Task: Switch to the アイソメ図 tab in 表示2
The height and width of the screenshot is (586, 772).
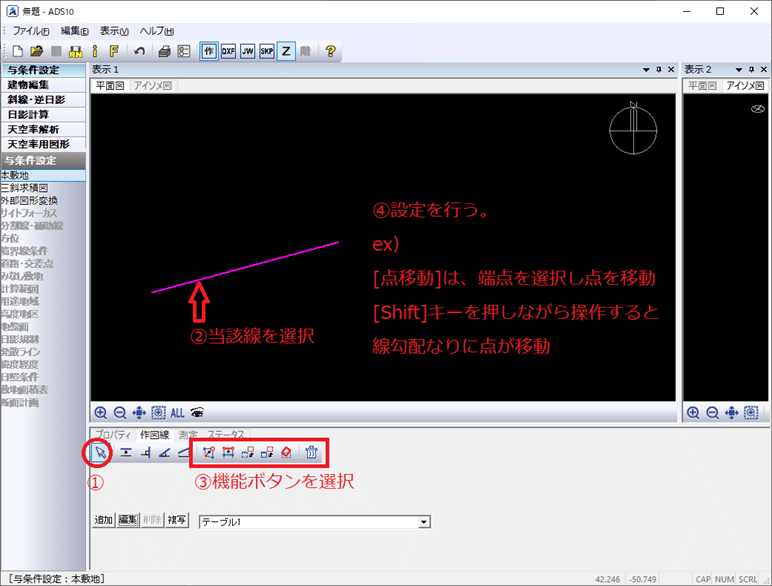Action: [745, 86]
